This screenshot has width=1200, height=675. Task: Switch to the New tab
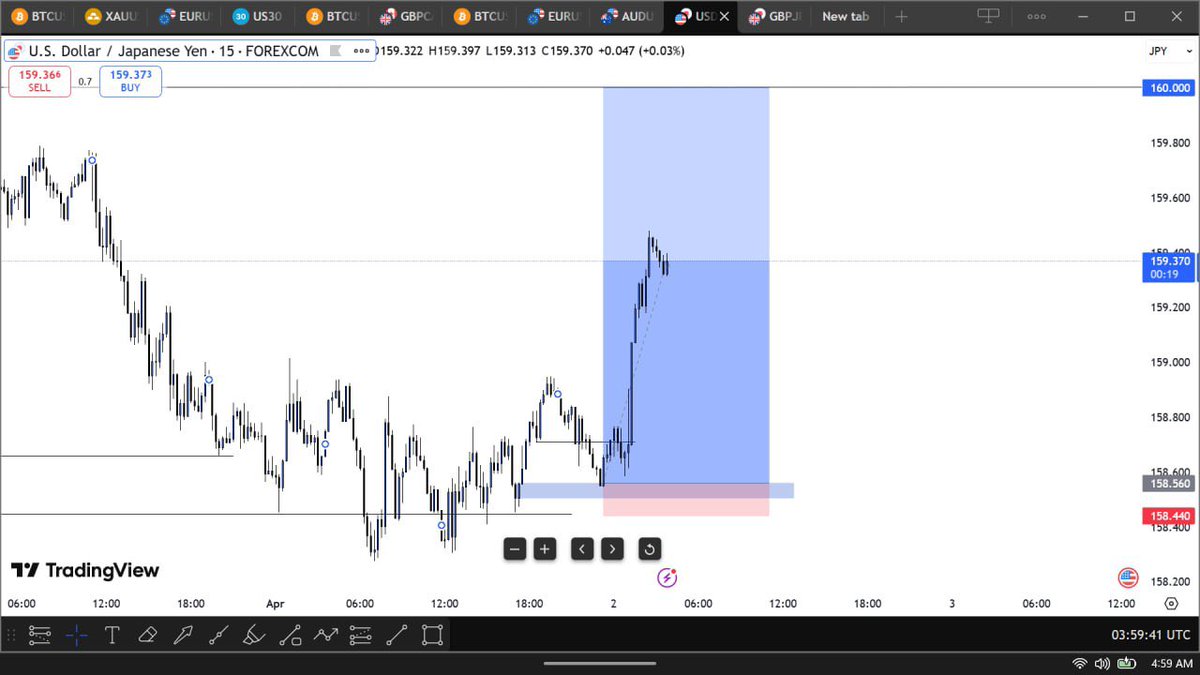pyautogui.click(x=845, y=16)
